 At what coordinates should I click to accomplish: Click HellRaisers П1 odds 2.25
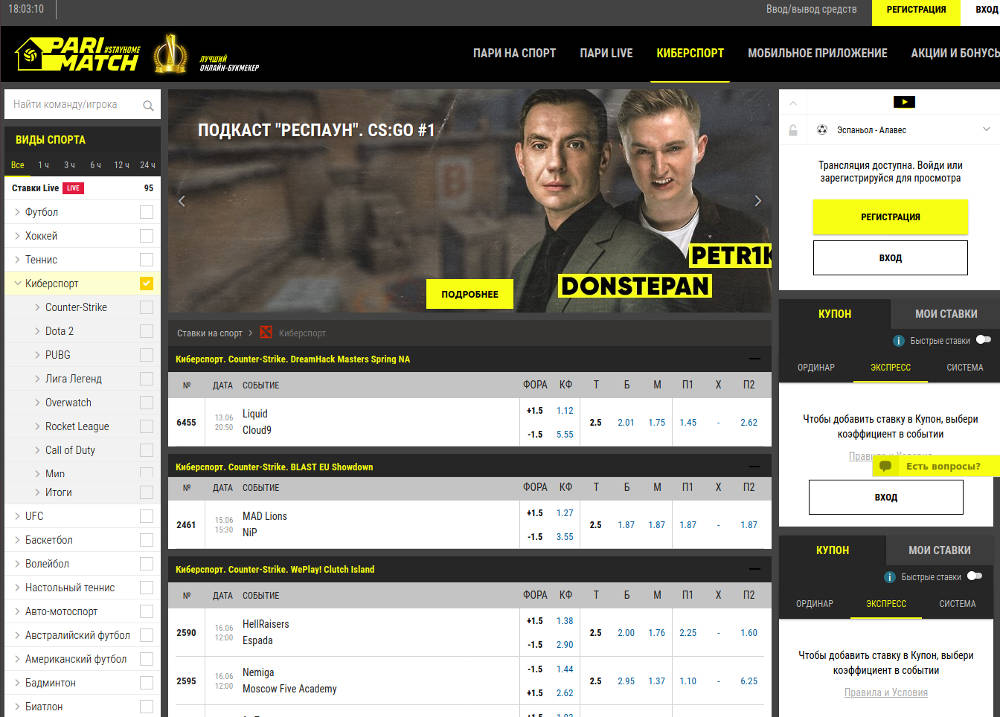click(x=688, y=633)
